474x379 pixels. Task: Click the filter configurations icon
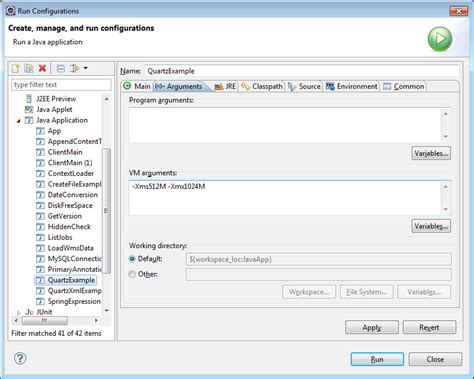(x=74, y=69)
